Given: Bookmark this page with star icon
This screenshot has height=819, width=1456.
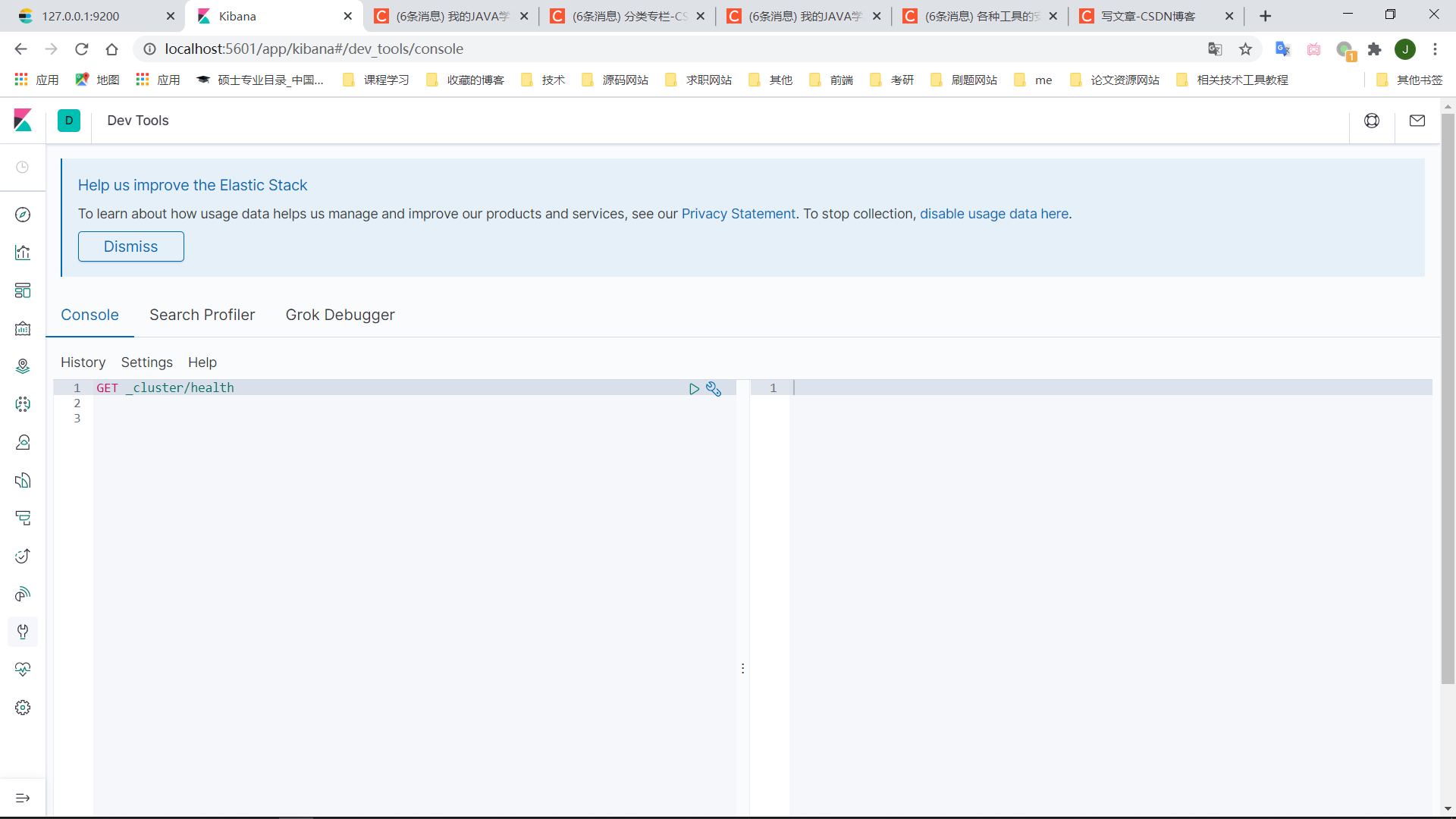Looking at the screenshot, I should (1245, 49).
